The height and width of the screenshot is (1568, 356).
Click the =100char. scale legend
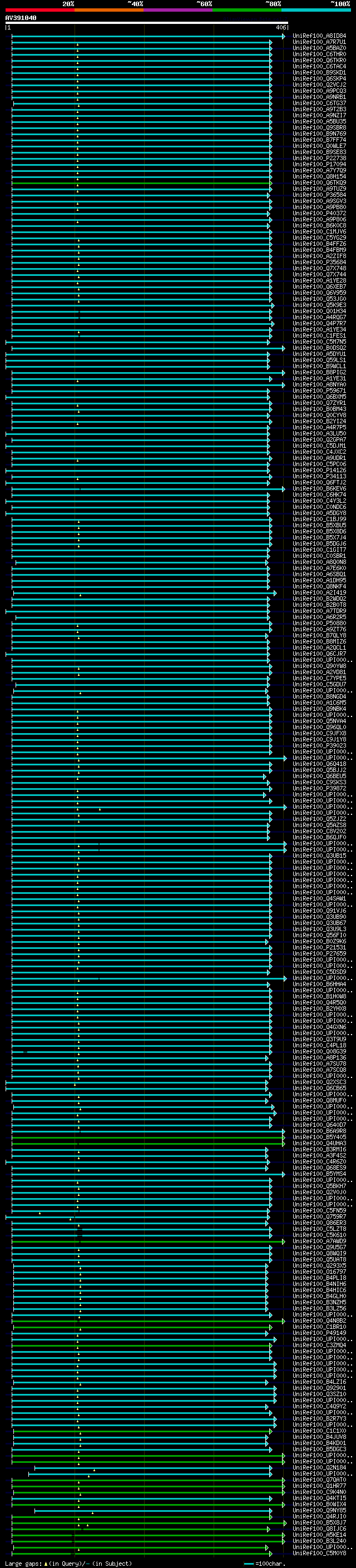coord(265,1564)
